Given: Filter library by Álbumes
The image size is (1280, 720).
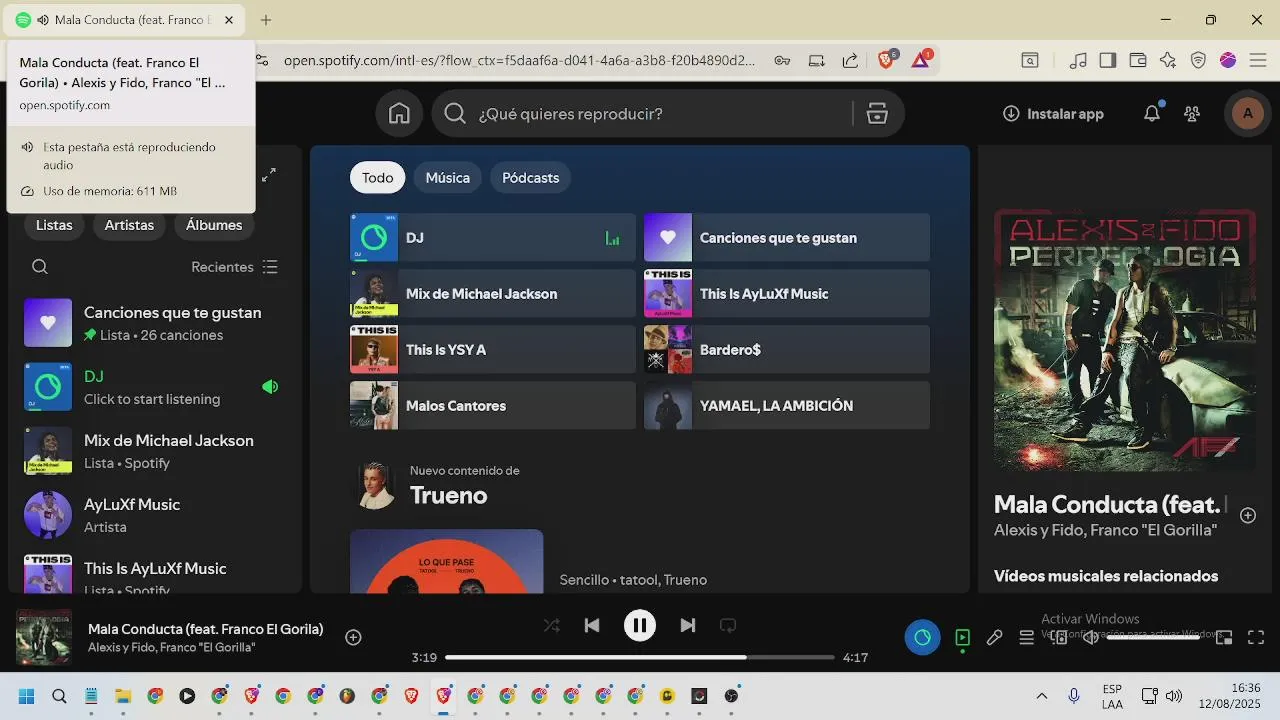Looking at the screenshot, I should pyautogui.click(x=214, y=225).
